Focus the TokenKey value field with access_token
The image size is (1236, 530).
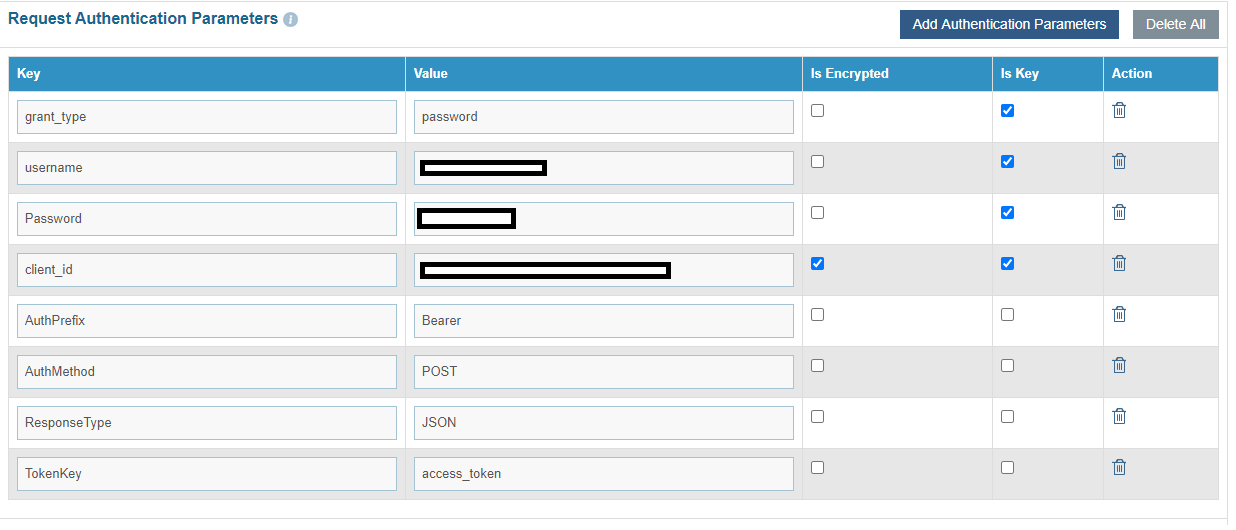(603, 474)
